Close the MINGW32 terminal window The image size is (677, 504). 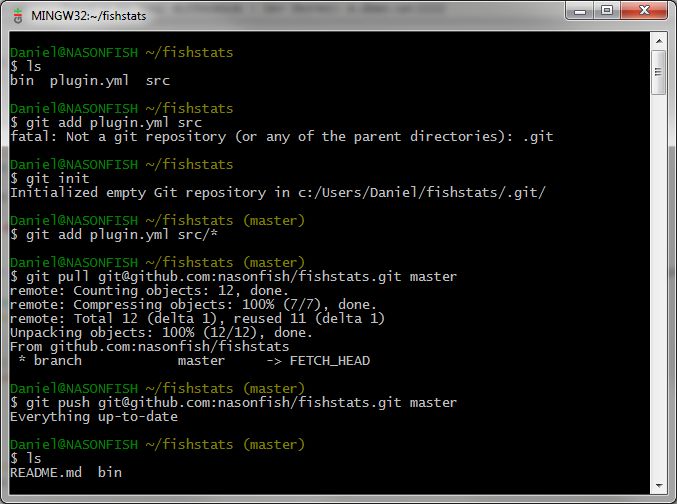pyautogui.click(x=644, y=11)
